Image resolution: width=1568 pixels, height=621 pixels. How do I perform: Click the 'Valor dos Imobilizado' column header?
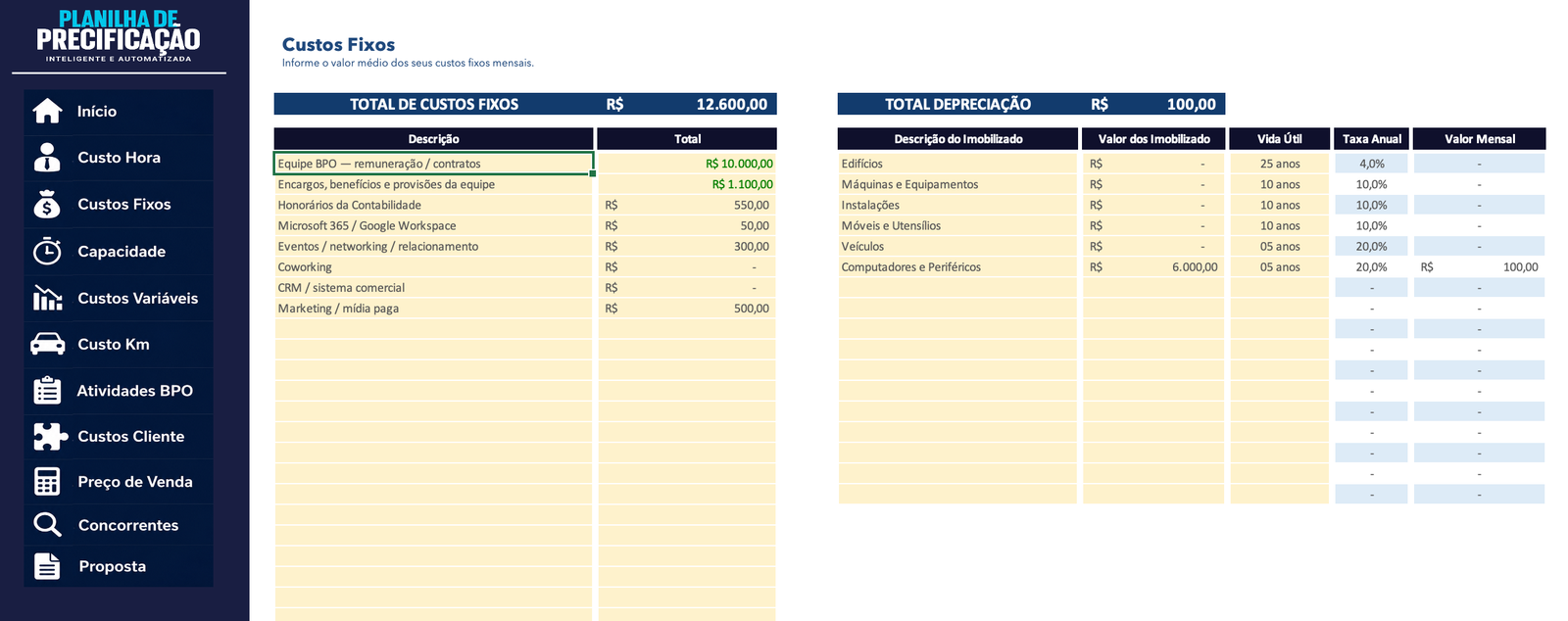tap(1153, 139)
